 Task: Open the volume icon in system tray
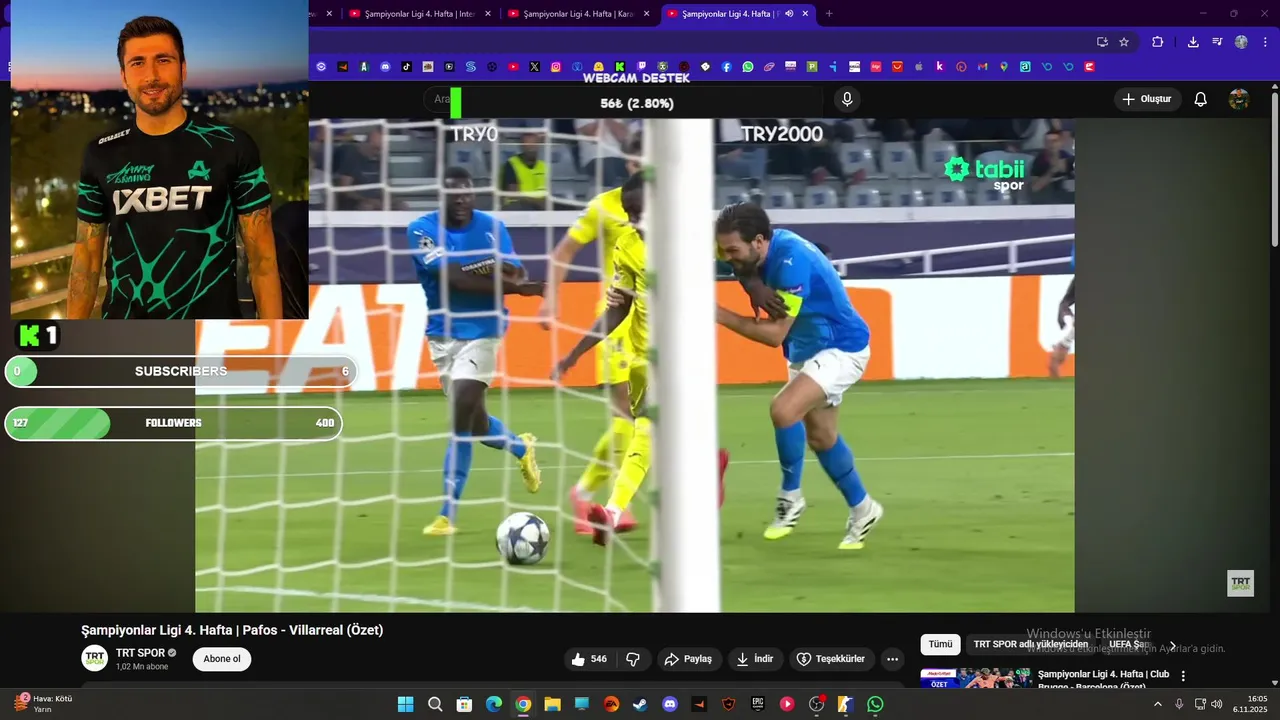tap(1217, 704)
